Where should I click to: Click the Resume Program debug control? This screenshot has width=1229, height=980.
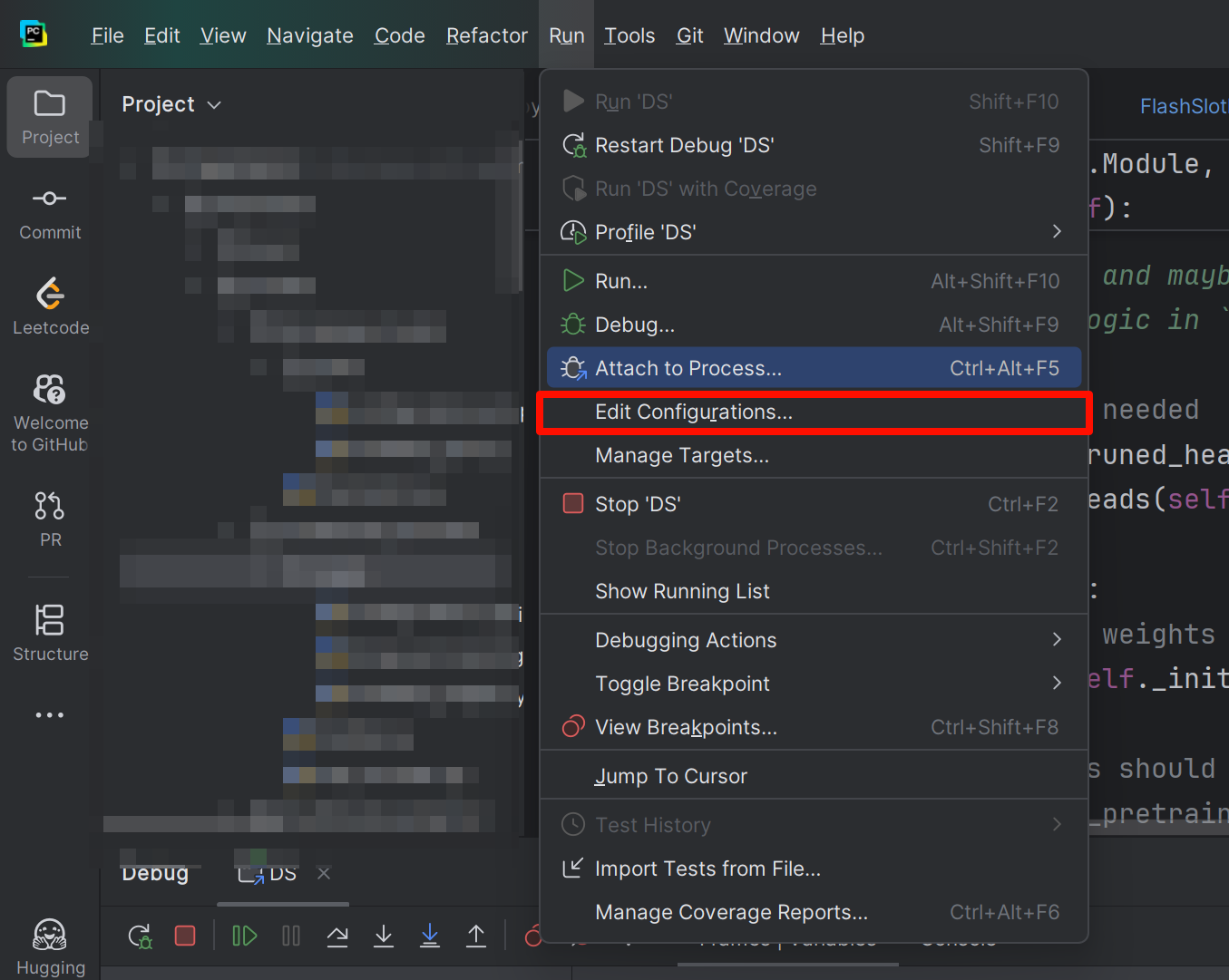244,936
